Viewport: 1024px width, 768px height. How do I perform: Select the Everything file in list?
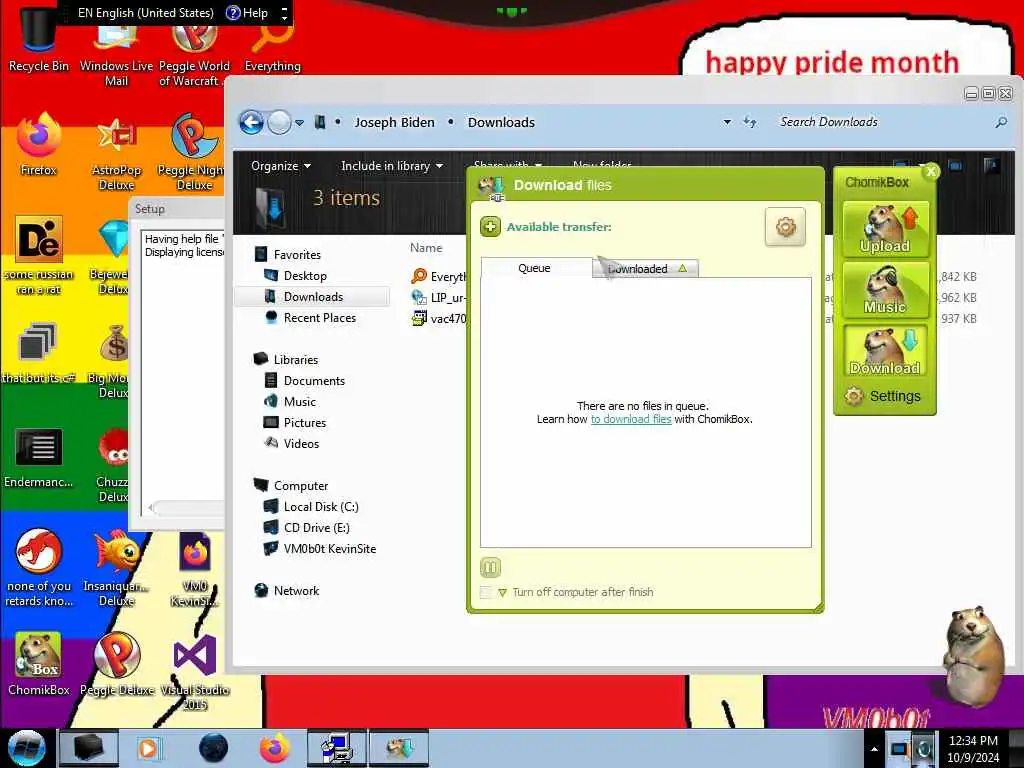[x=439, y=276]
